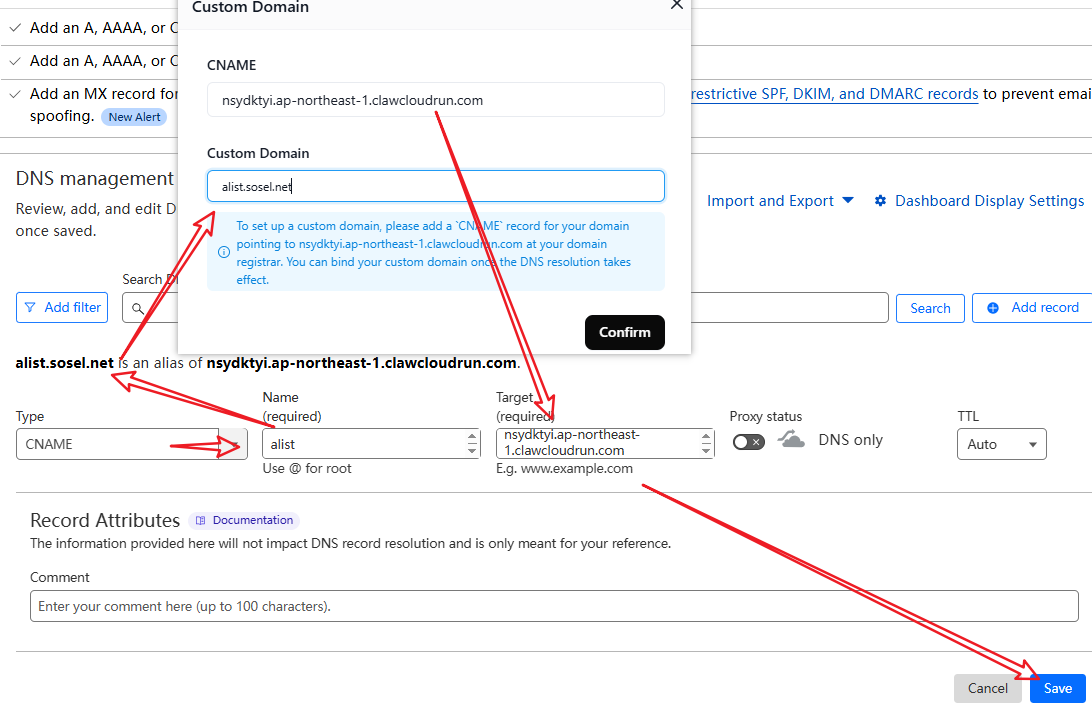Click the Search button next to Add record

930,308
